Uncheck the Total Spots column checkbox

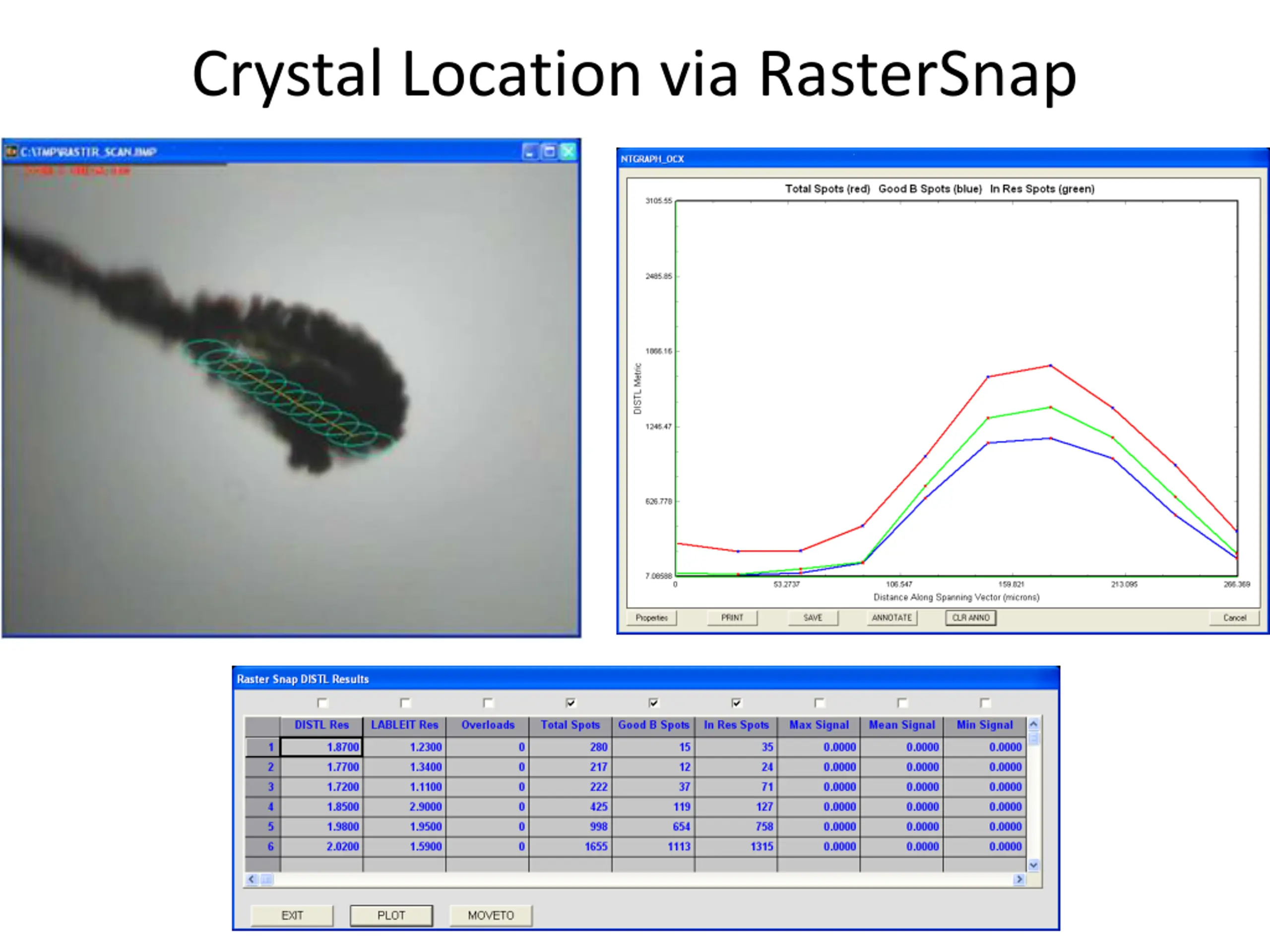[x=571, y=703]
